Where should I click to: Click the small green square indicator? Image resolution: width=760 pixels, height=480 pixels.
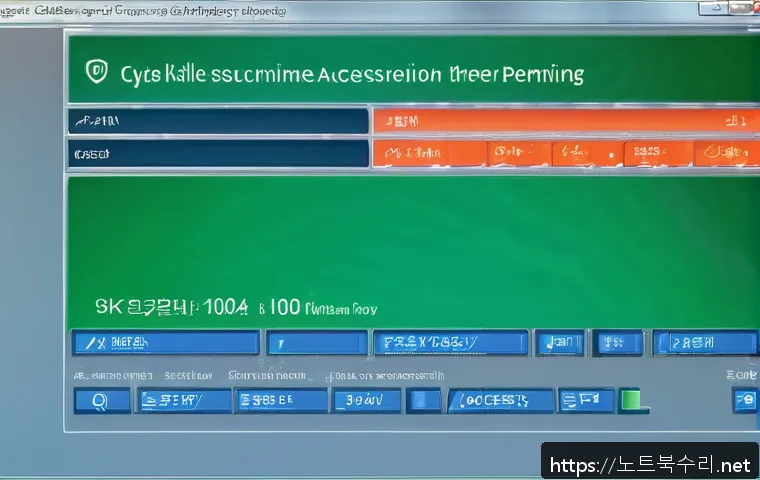click(630, 401)
